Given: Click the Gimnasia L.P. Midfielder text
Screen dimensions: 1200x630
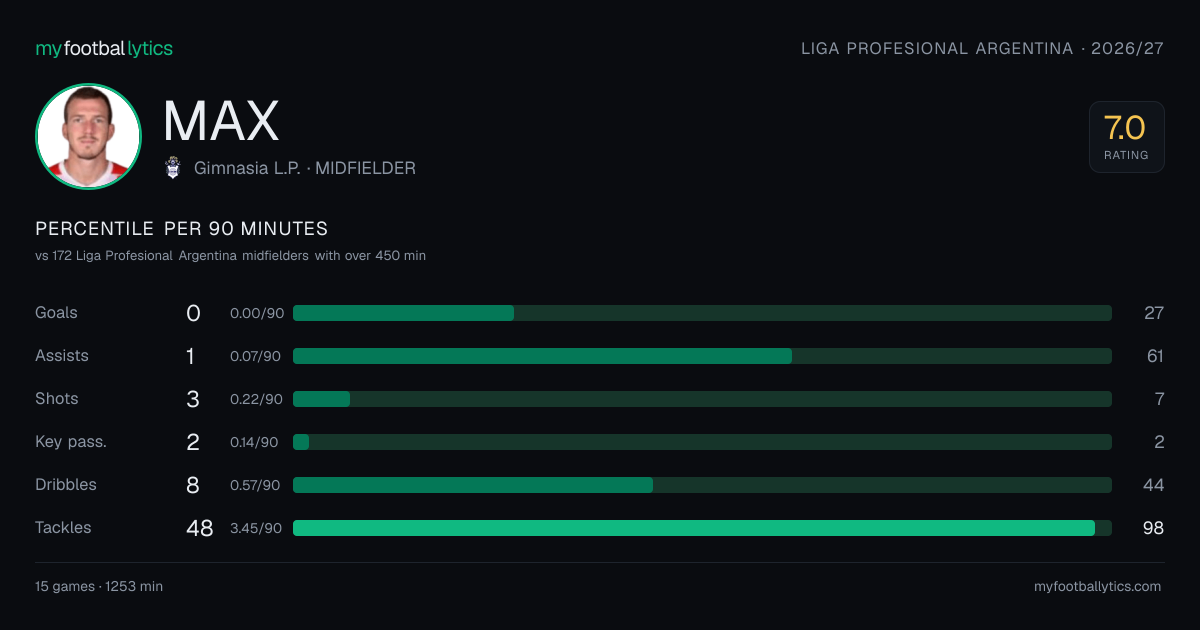Looking at the screenshot, I should (305, 169).
